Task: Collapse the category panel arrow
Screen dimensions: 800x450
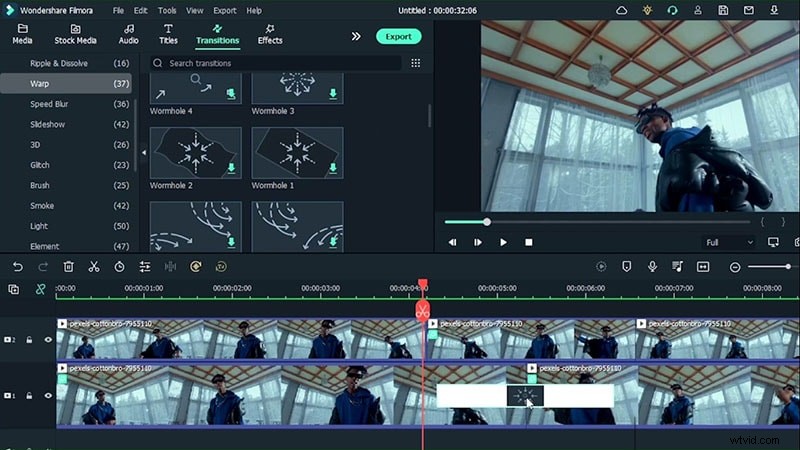Action: point(143,153)
